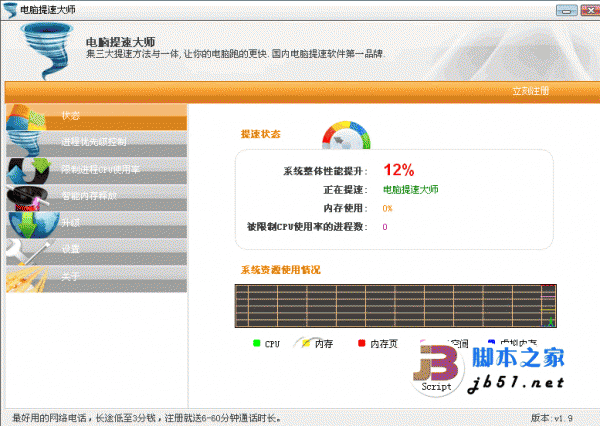The height and width of the screenshot is (426, 600).
Task: Select the 限制进程CPU使用率 recycle-arrows icon
Action: [28, 171]
